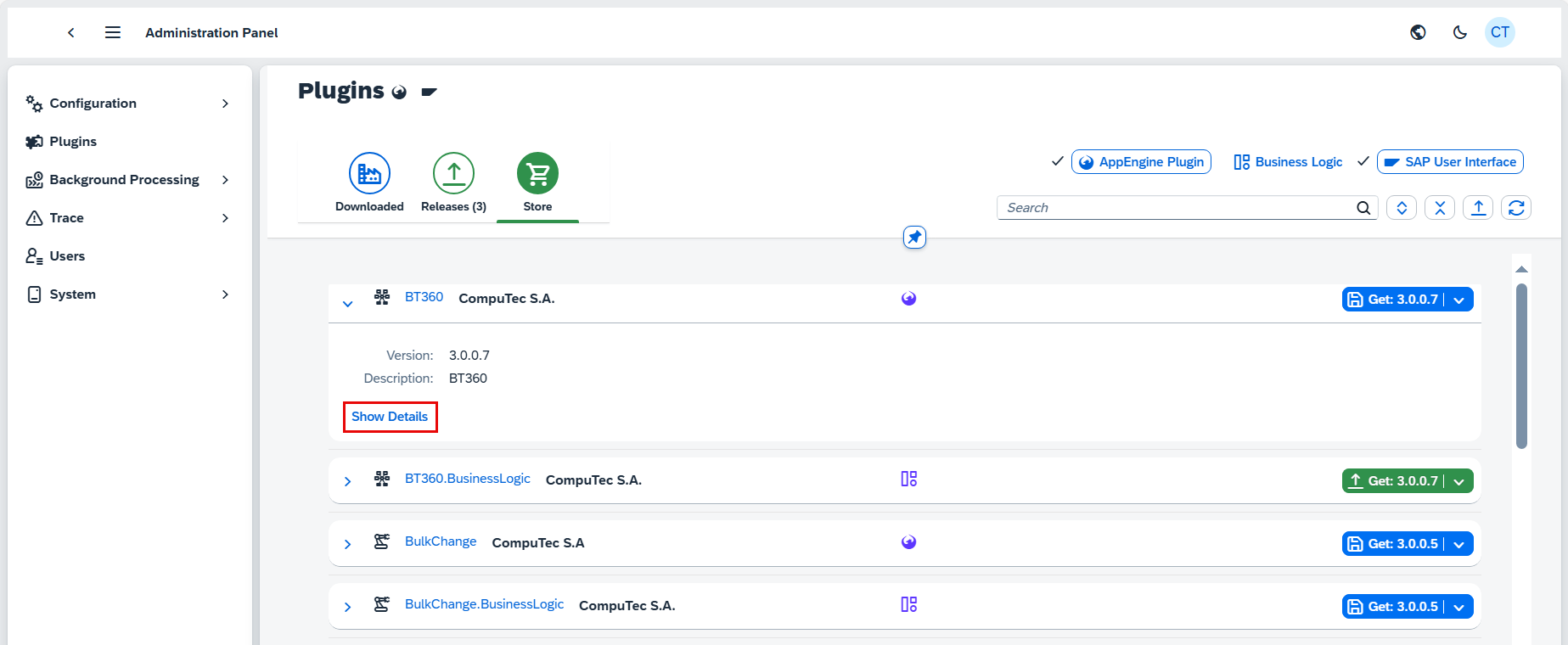Click Get: 3.0.0.7 for BT360

pyautogui.click(x=1393, y=300)
